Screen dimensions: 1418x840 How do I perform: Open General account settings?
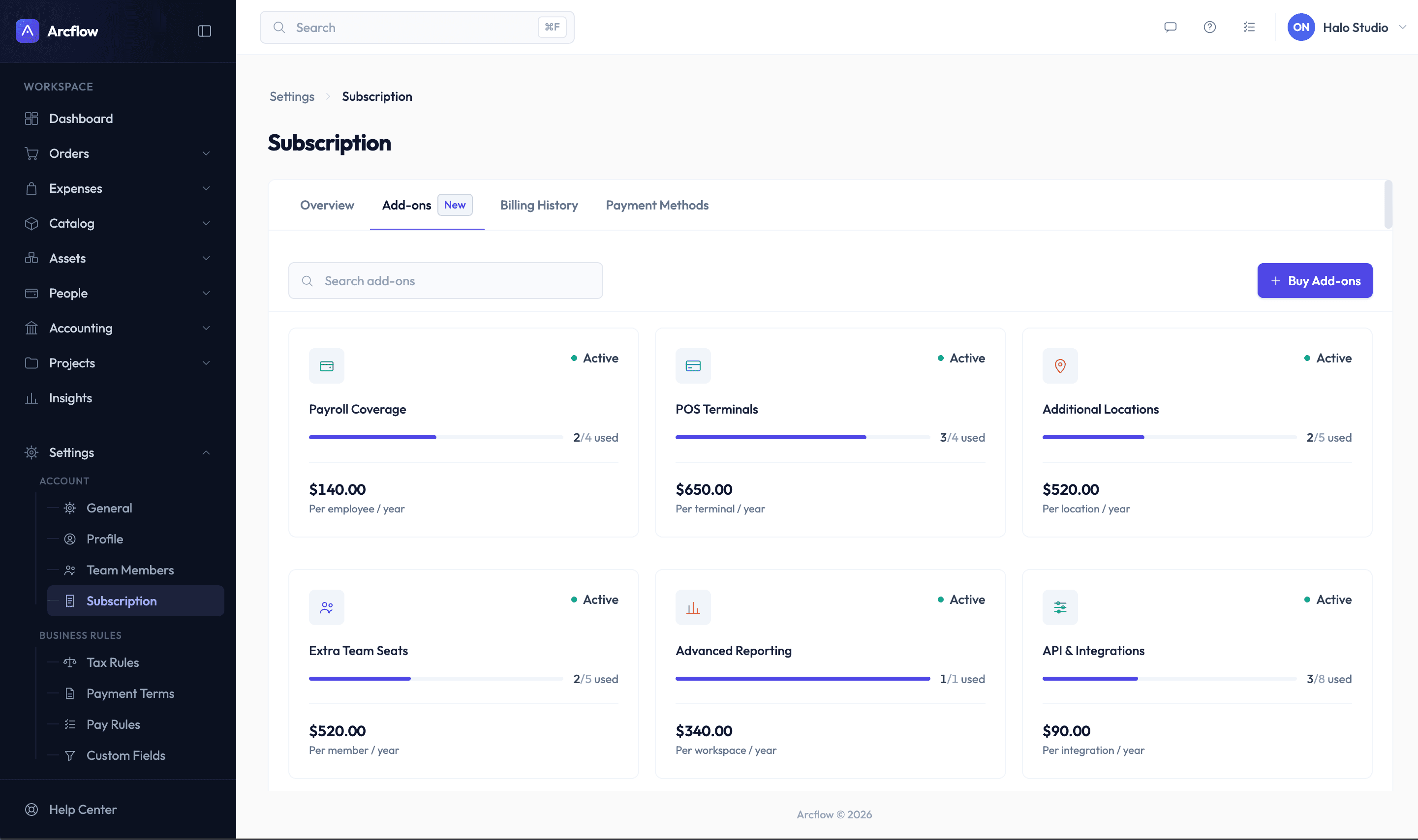click(135, 509)
